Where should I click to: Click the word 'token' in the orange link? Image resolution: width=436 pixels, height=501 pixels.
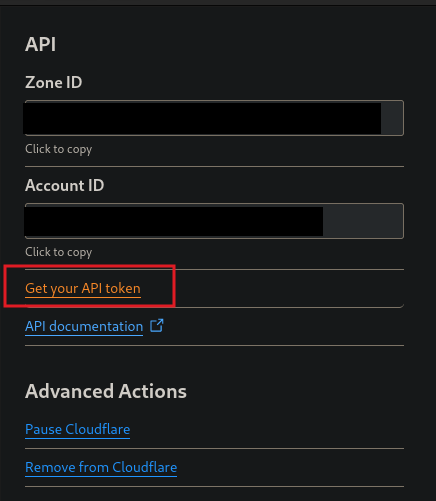pos(123,288)
